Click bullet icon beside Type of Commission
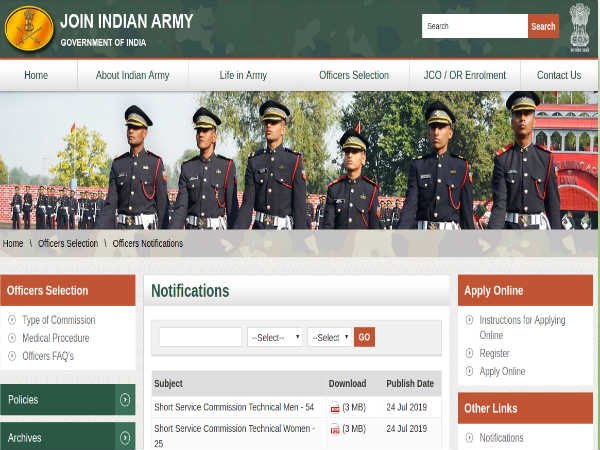This screenshot has width=600, height=450. point(12,320)
